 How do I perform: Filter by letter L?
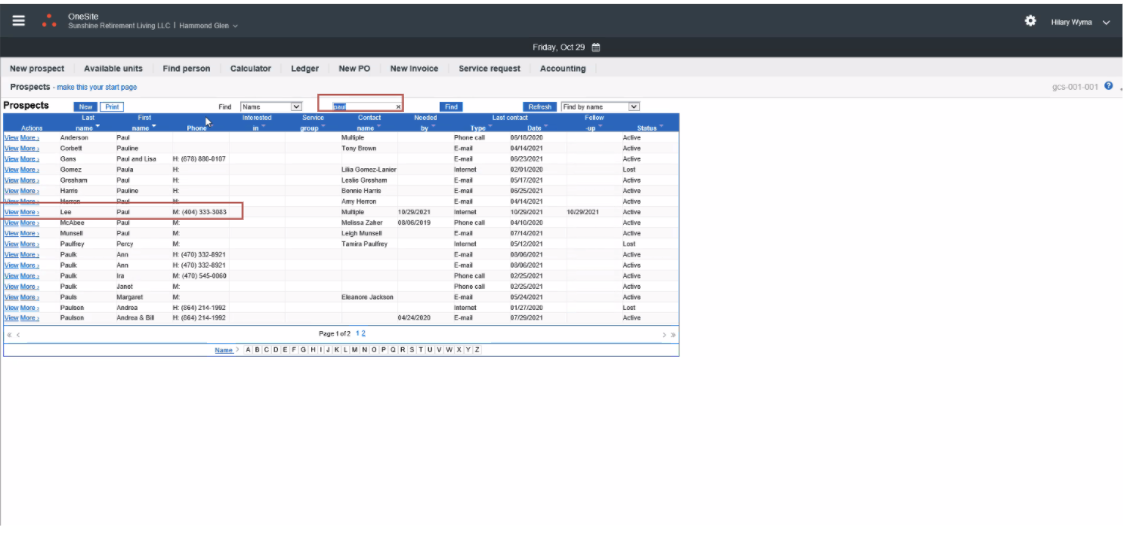pyautogui.click(x=346, y=350)
